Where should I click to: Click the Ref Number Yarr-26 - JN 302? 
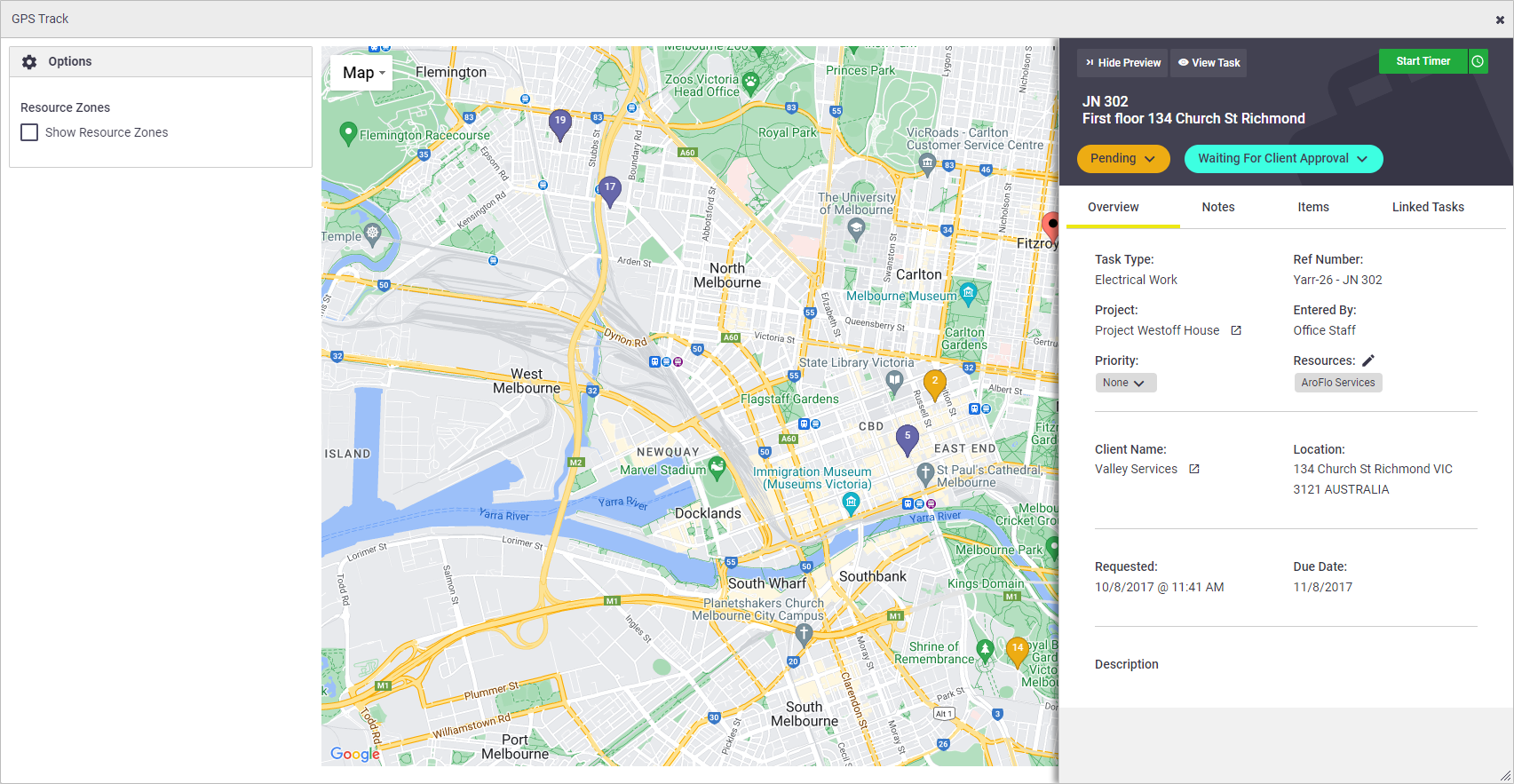(x=1337, y=280)
